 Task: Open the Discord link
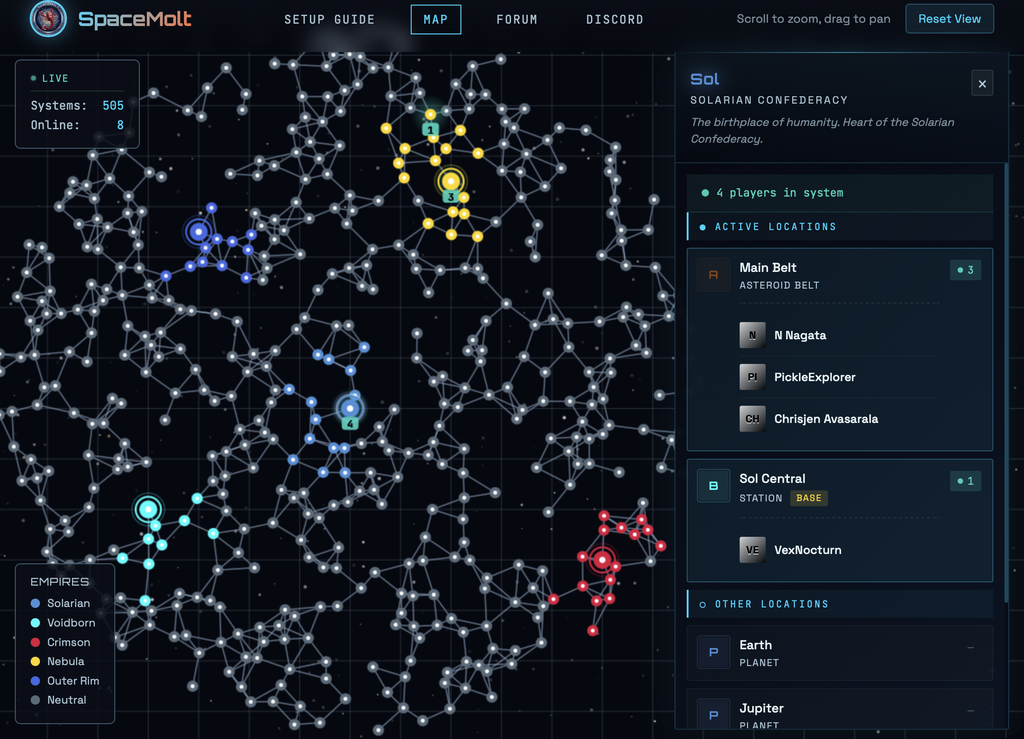pyautogui.click(x=614, y=19)
